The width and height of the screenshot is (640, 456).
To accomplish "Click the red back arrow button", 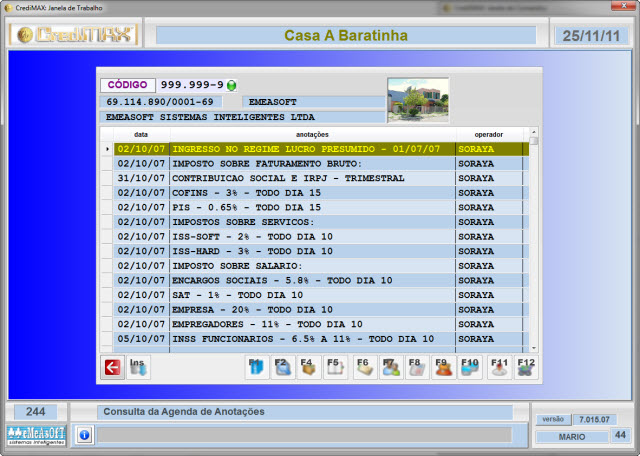I will (x=112, y=368).
